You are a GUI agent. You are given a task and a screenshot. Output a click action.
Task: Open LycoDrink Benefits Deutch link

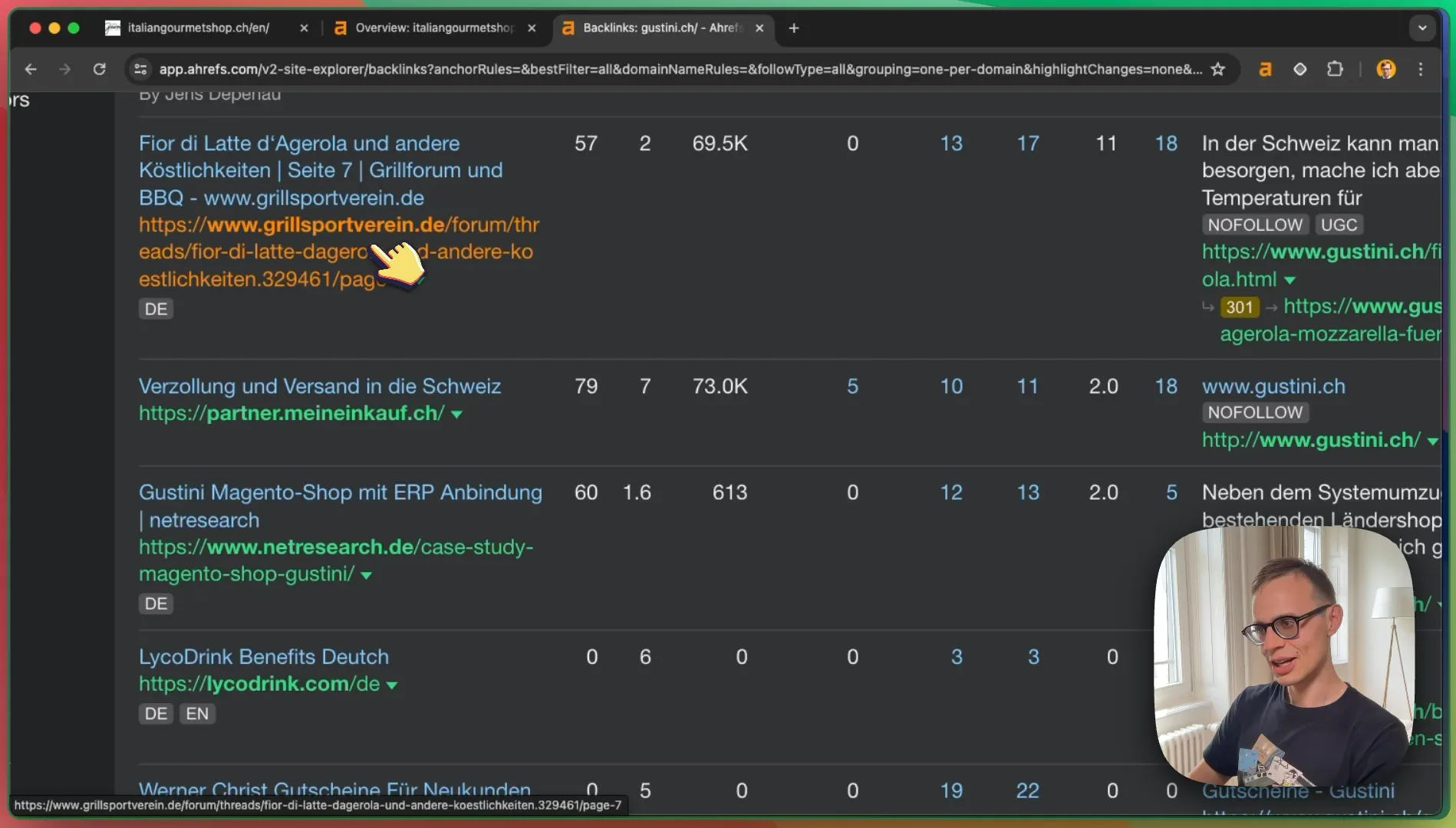click(264, 656)
